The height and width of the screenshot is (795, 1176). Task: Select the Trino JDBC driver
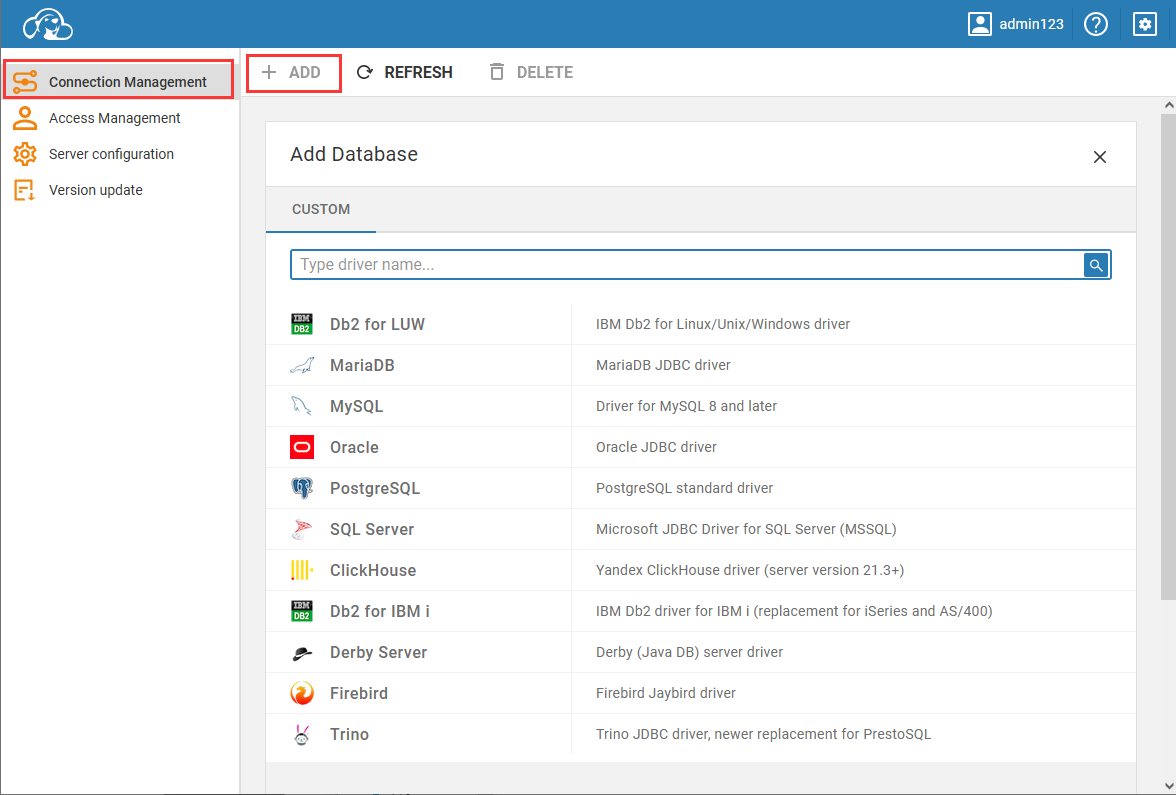(349, 734)
